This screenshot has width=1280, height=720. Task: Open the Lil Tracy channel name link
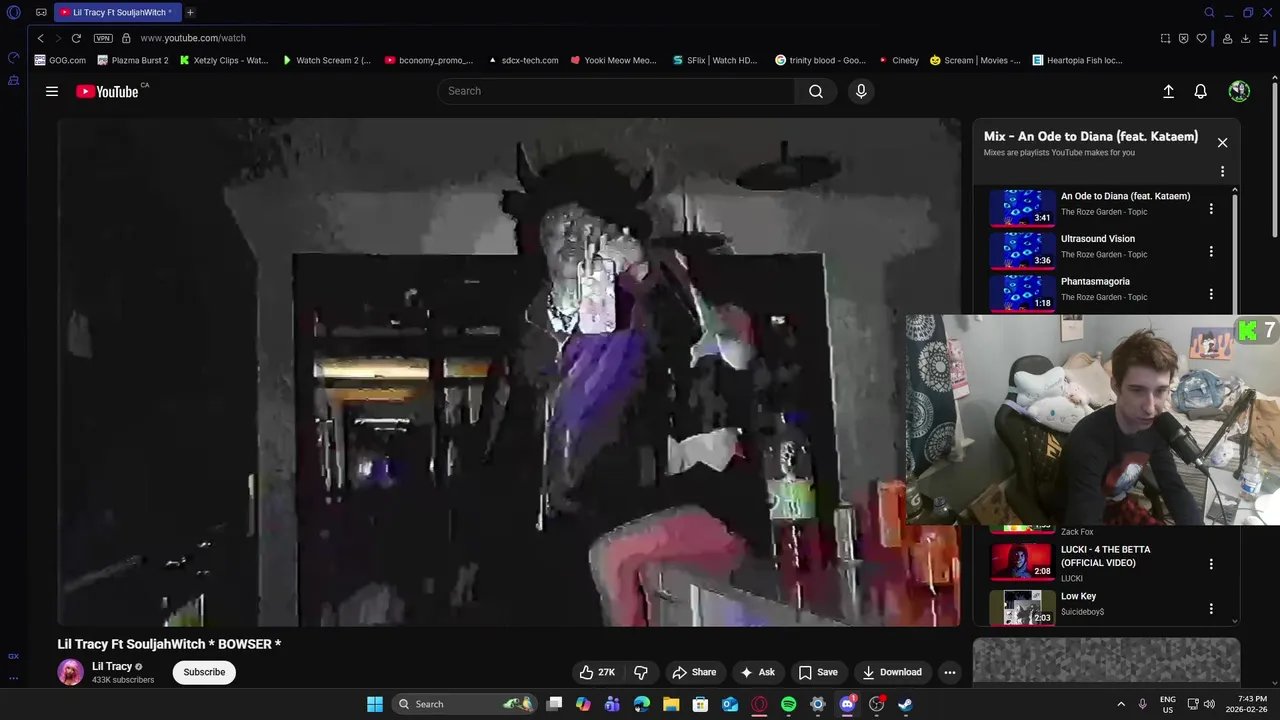[x=112, y=666]
